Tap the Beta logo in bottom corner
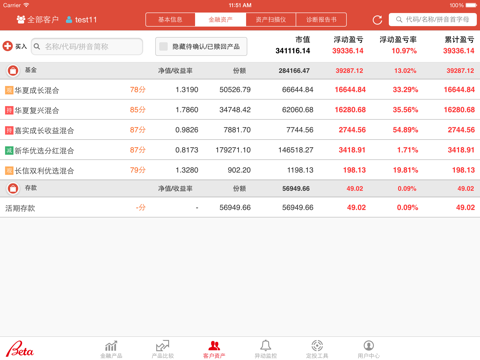Screen dimensions: 480x360 click(20, 349)
